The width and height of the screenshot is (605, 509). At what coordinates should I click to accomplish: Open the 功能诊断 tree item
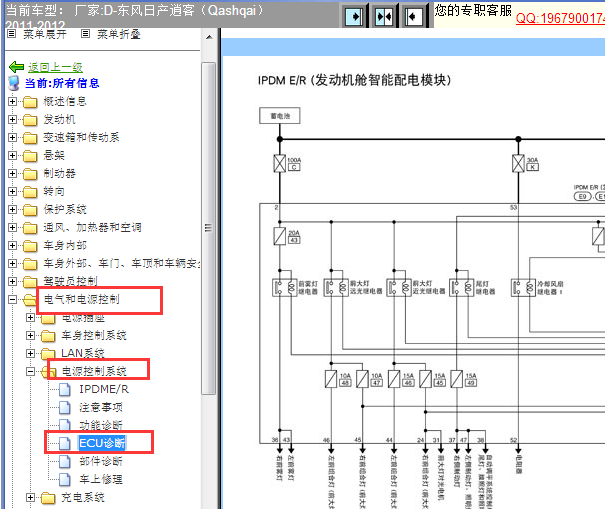point(101,426)
